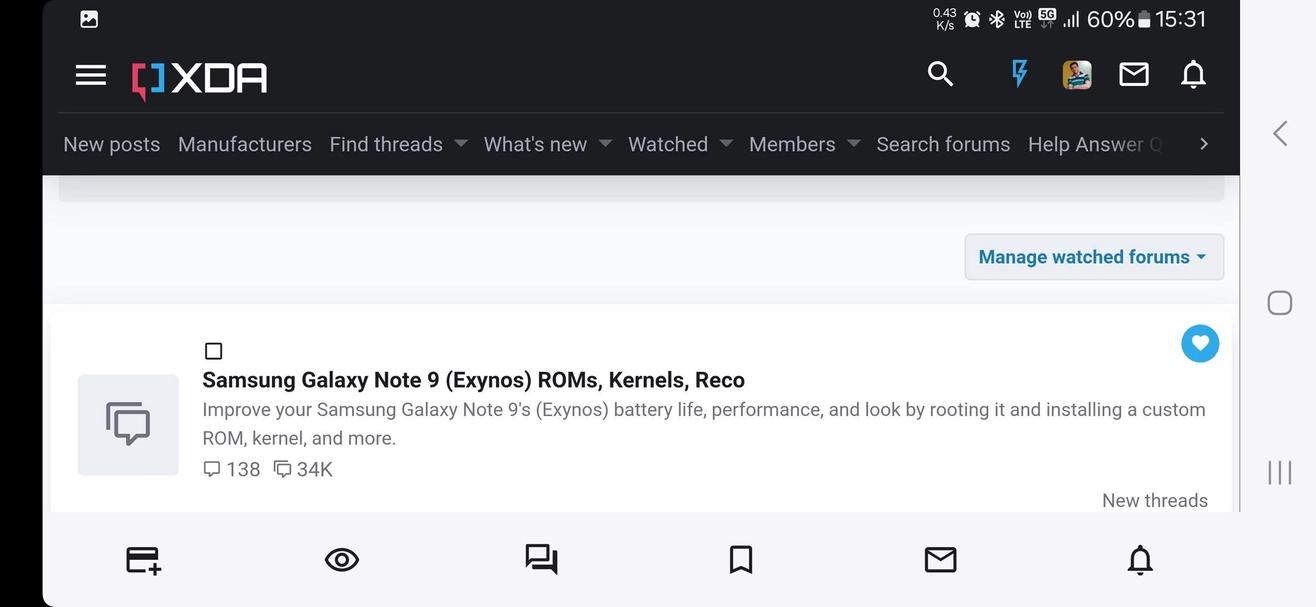This screenshot has width=1316, height=607.
Task: Tap the forum speech bubbles icon tile
Action: tap(128, 424)
